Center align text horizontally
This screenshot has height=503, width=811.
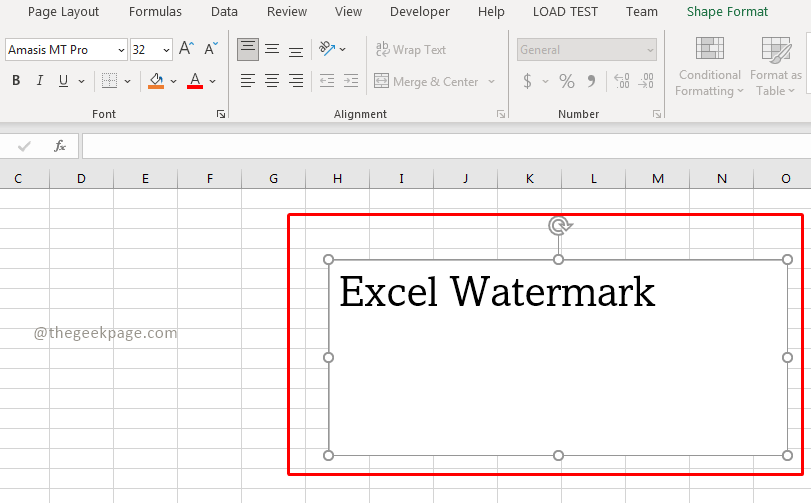(272, 81)
